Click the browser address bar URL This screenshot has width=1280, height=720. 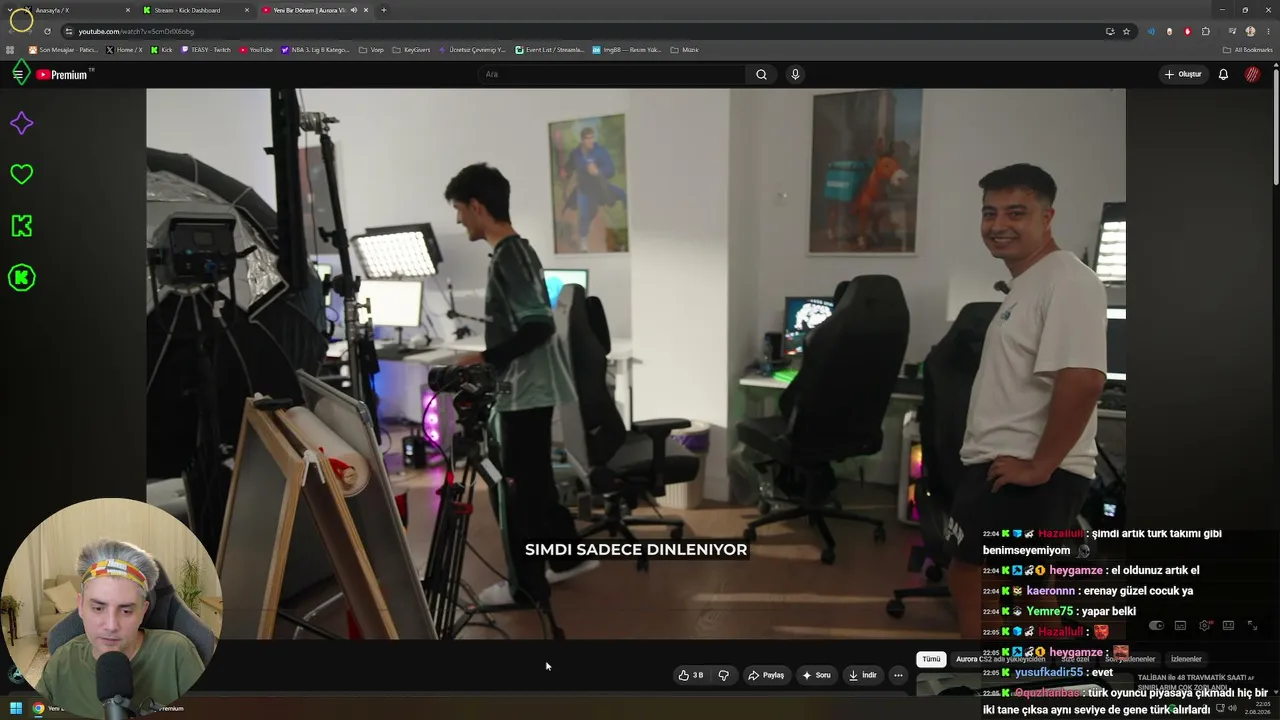tap(136, 31)
